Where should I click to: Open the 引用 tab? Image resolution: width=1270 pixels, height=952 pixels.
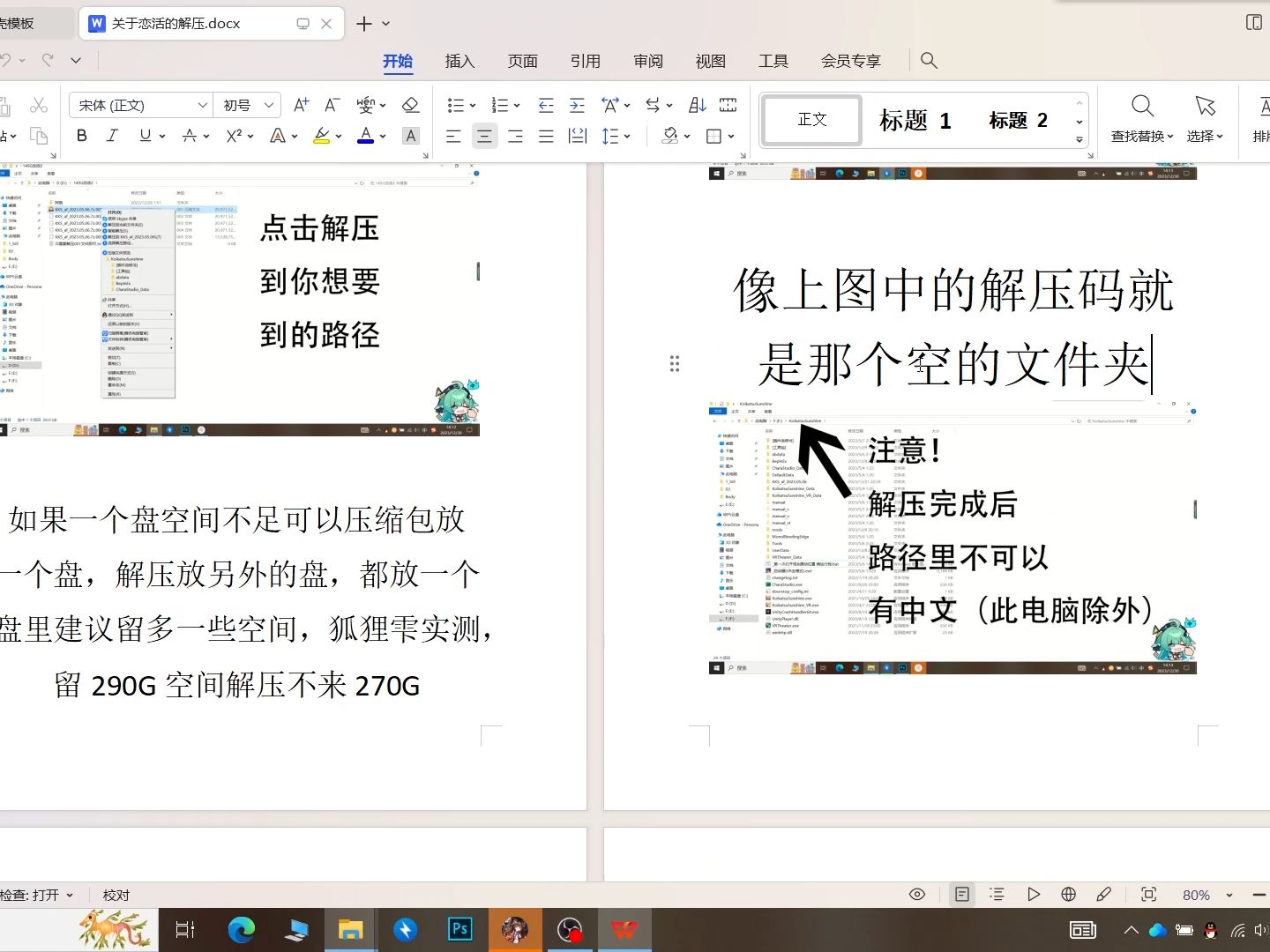[585, 61]
